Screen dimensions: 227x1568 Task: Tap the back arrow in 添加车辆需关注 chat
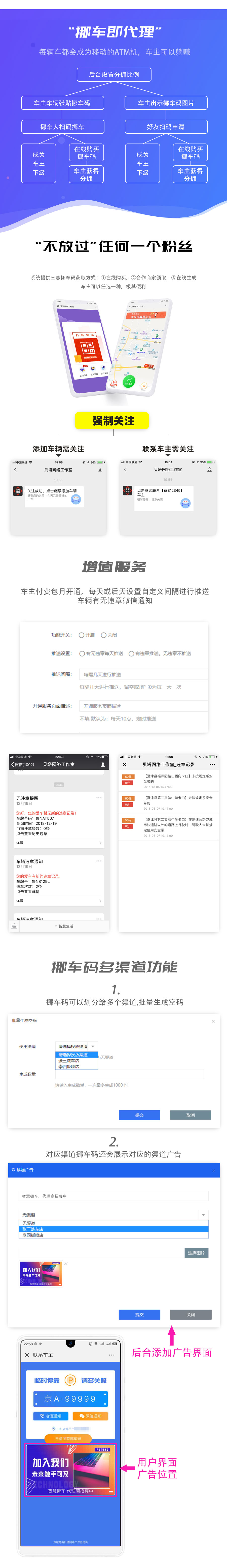click(x=15, y=470)
